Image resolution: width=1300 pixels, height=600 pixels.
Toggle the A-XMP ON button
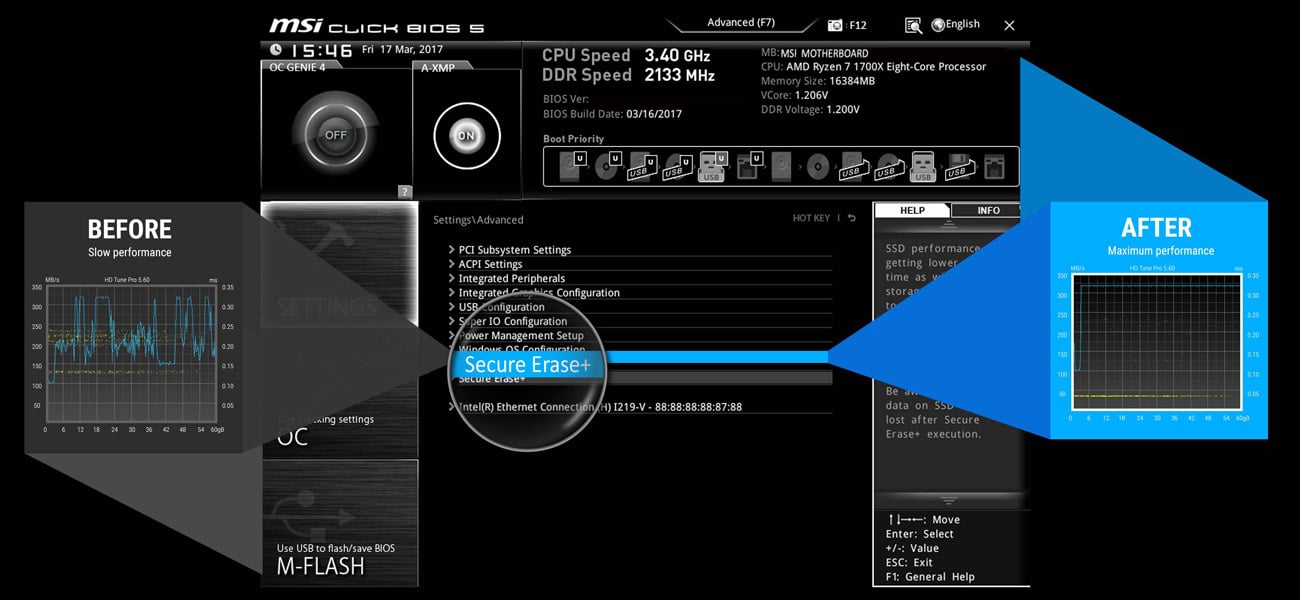pyautogui.click(x=465, y=135)
